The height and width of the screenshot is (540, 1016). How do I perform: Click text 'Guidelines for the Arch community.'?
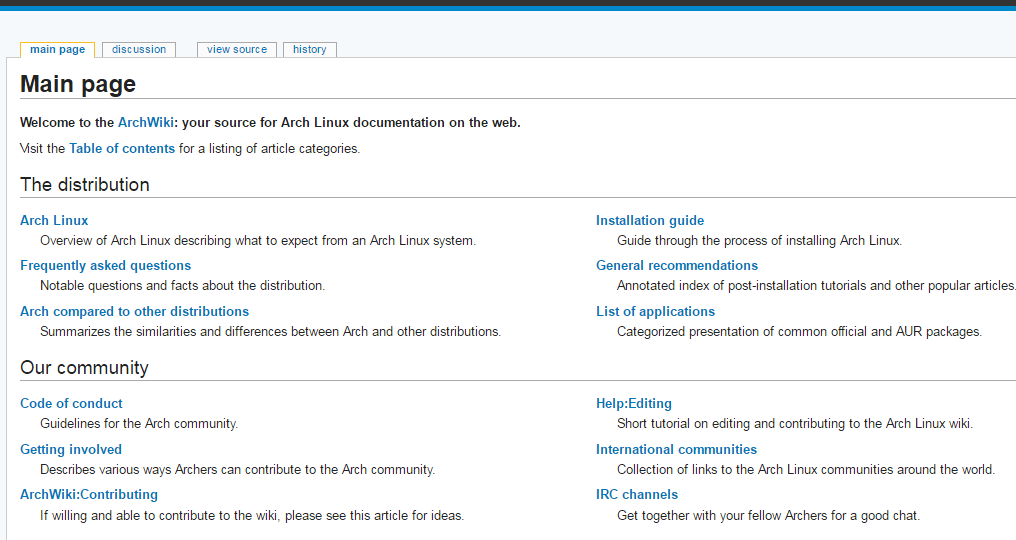(139, 423)
